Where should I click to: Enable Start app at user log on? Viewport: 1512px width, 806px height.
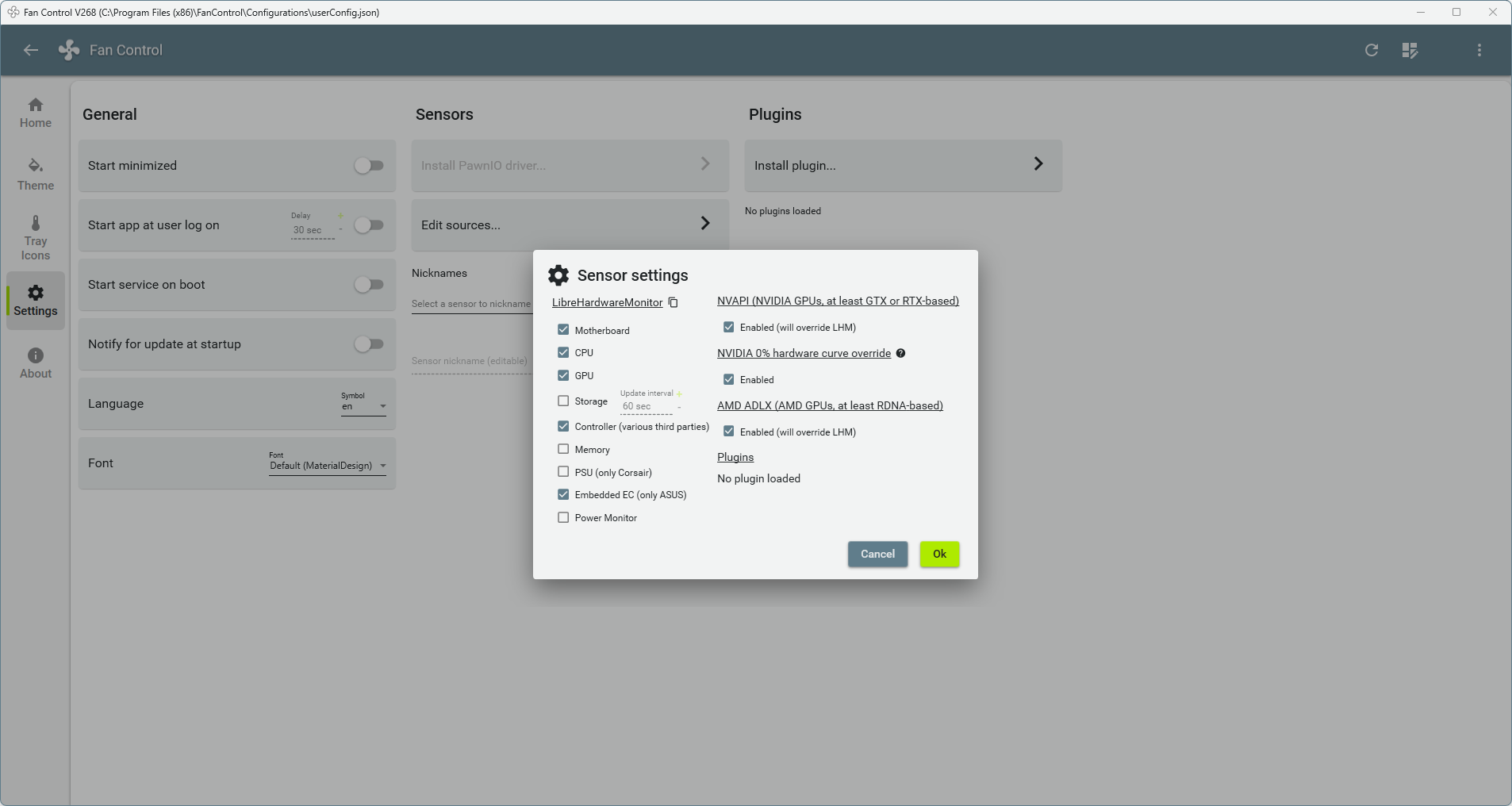(369, 225)
